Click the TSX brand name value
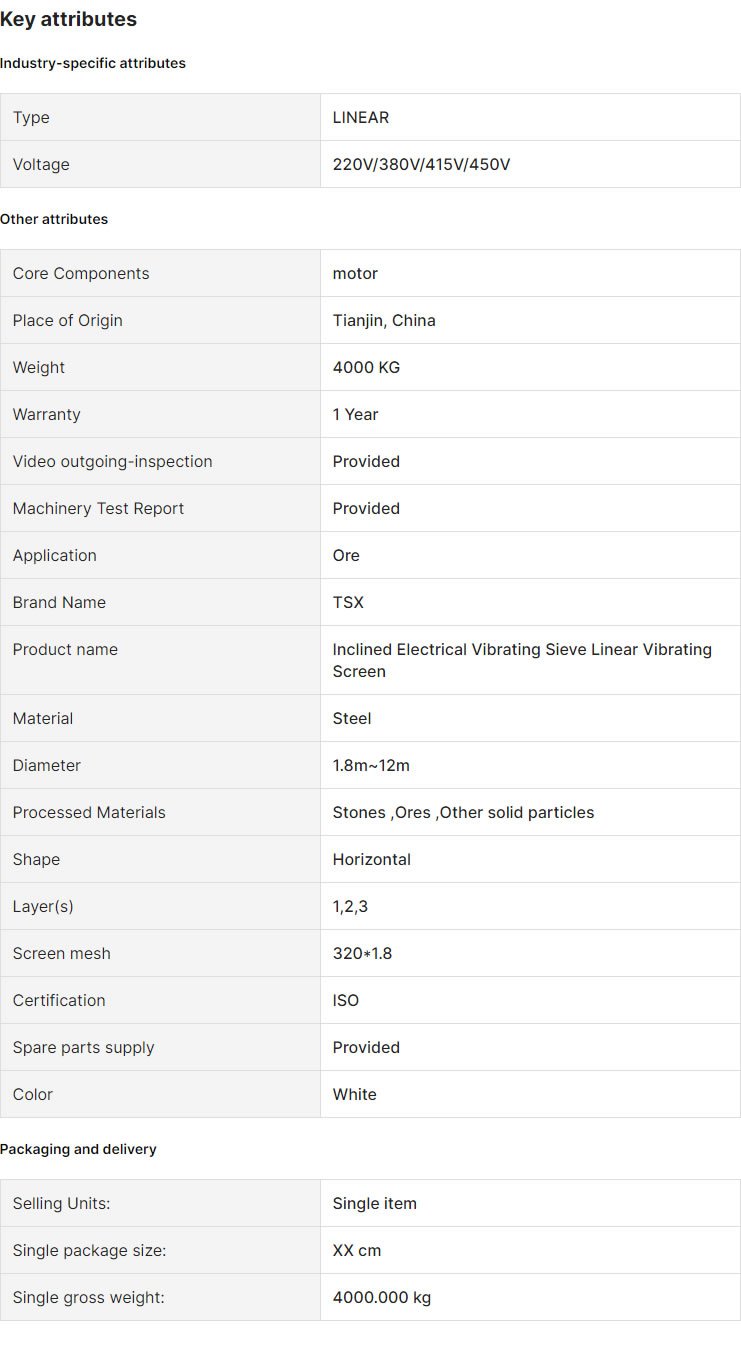The width and height of the screenshot is (741, 1370). click(348, 602)
